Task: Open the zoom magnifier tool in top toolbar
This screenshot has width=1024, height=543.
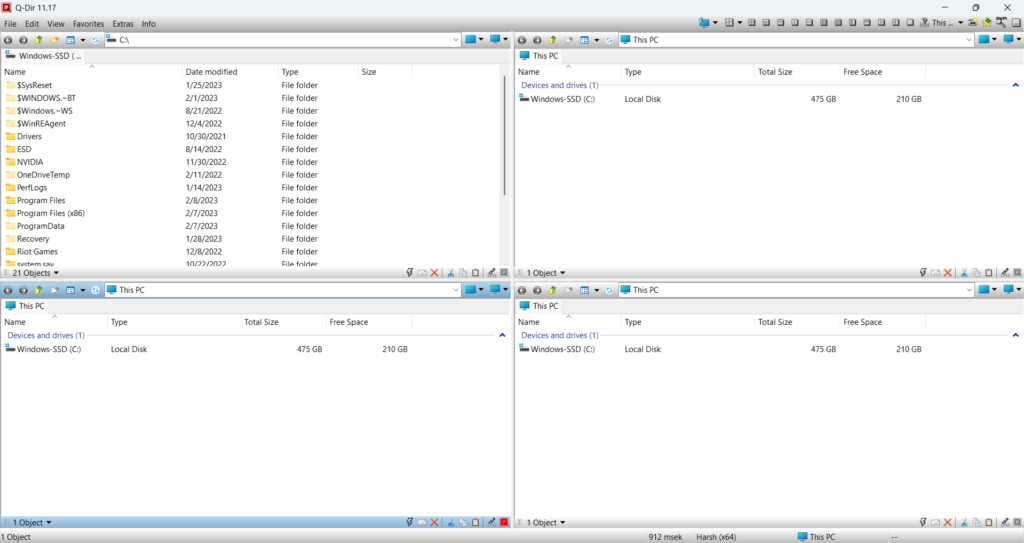Action: [x=1000, y=22]
